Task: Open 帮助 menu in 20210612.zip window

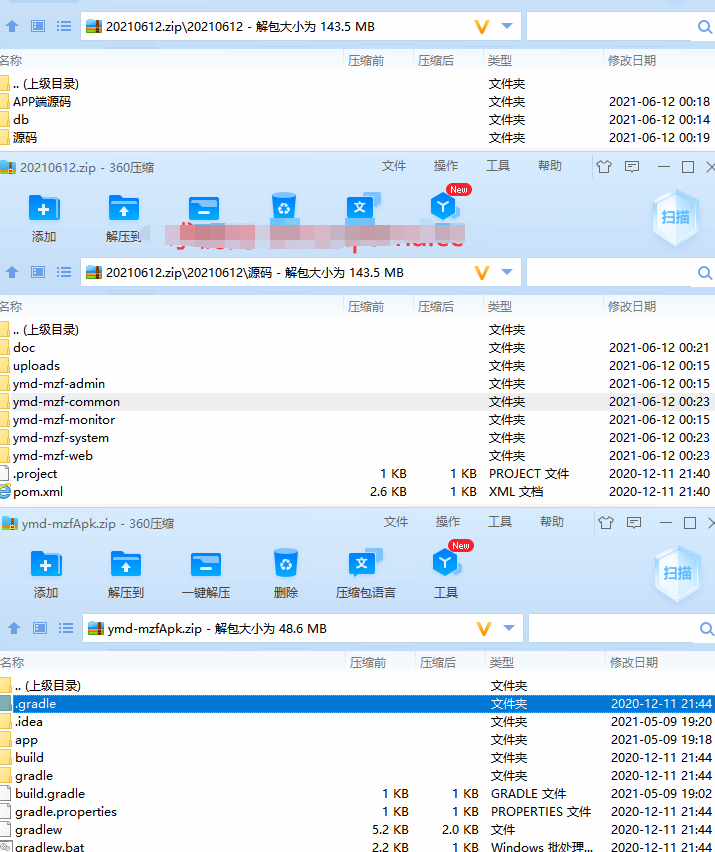Action: point(550,166)
